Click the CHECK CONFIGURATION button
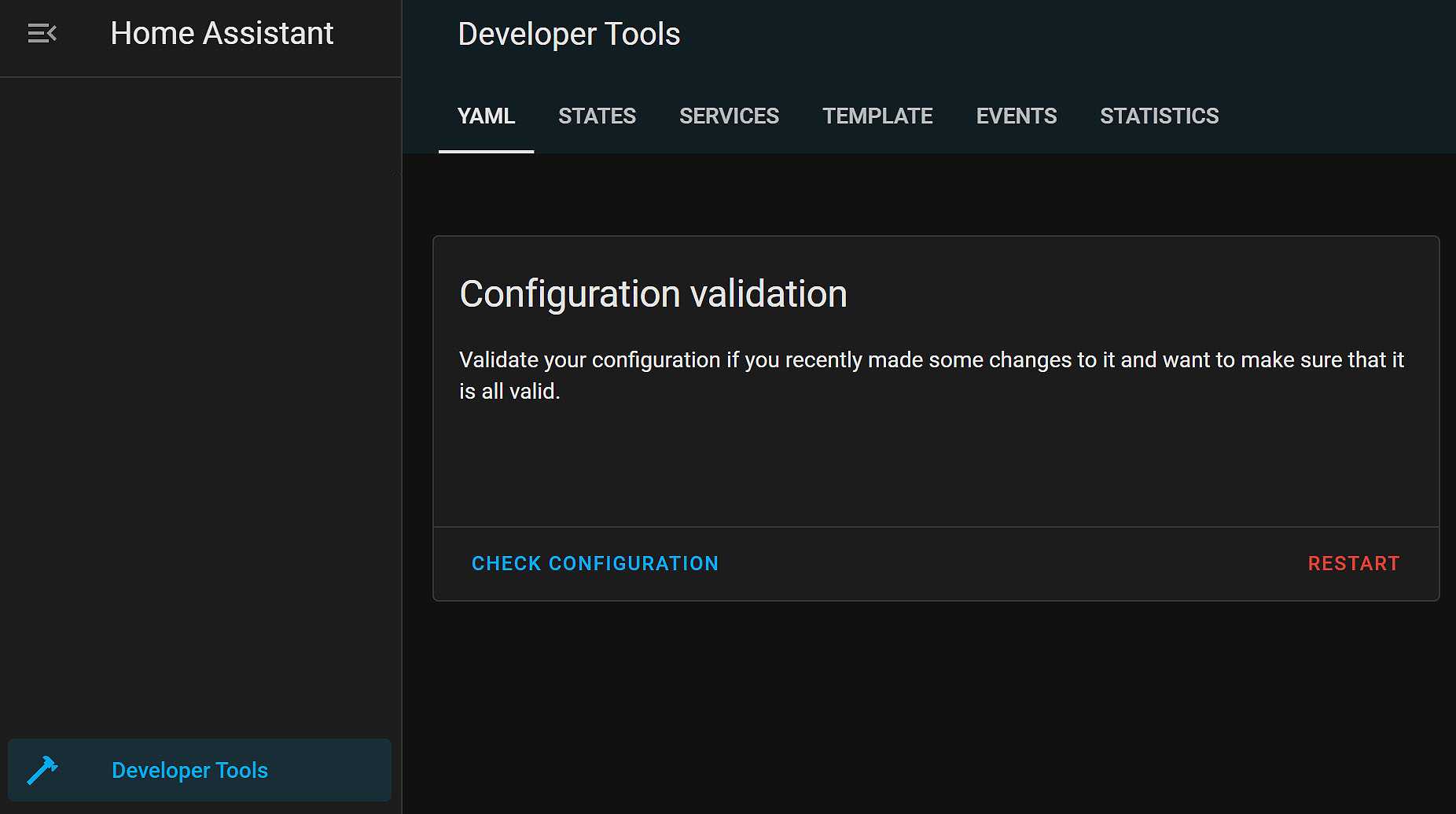 [594, 564]
